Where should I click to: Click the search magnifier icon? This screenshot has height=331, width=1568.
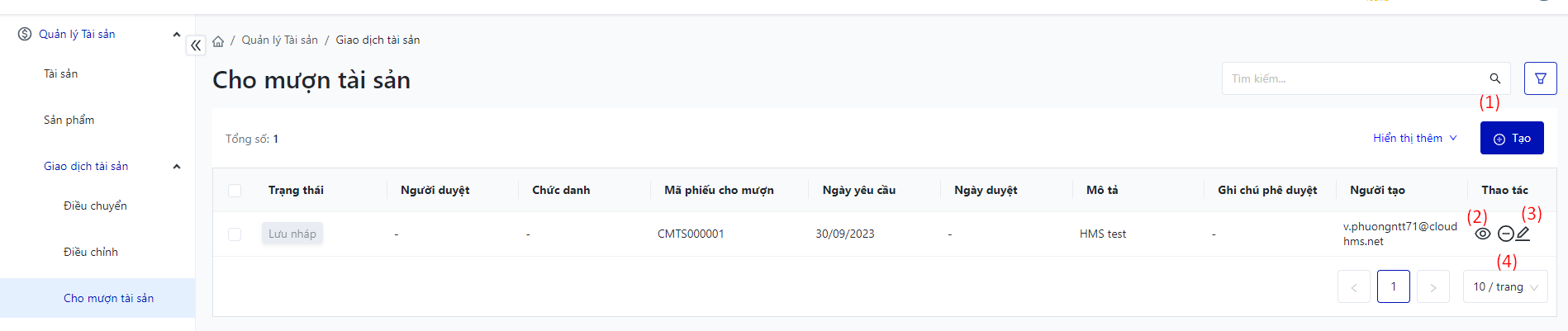[x=1494, y=78]
